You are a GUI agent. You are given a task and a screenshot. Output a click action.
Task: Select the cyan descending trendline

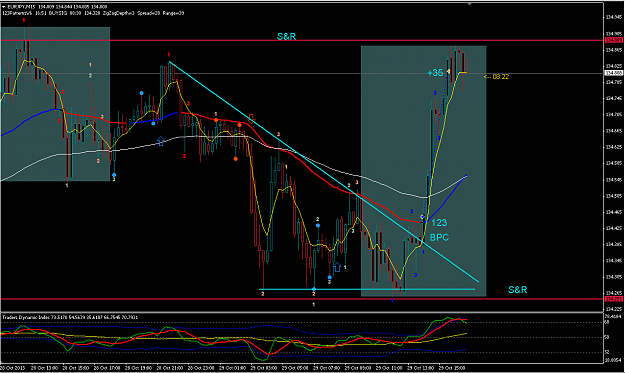tap(323, 172)
